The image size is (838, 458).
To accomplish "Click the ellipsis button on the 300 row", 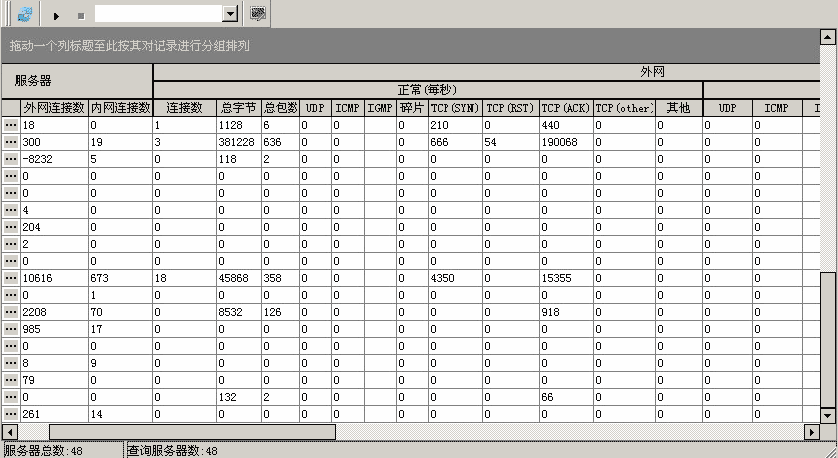I will point(11,142).
